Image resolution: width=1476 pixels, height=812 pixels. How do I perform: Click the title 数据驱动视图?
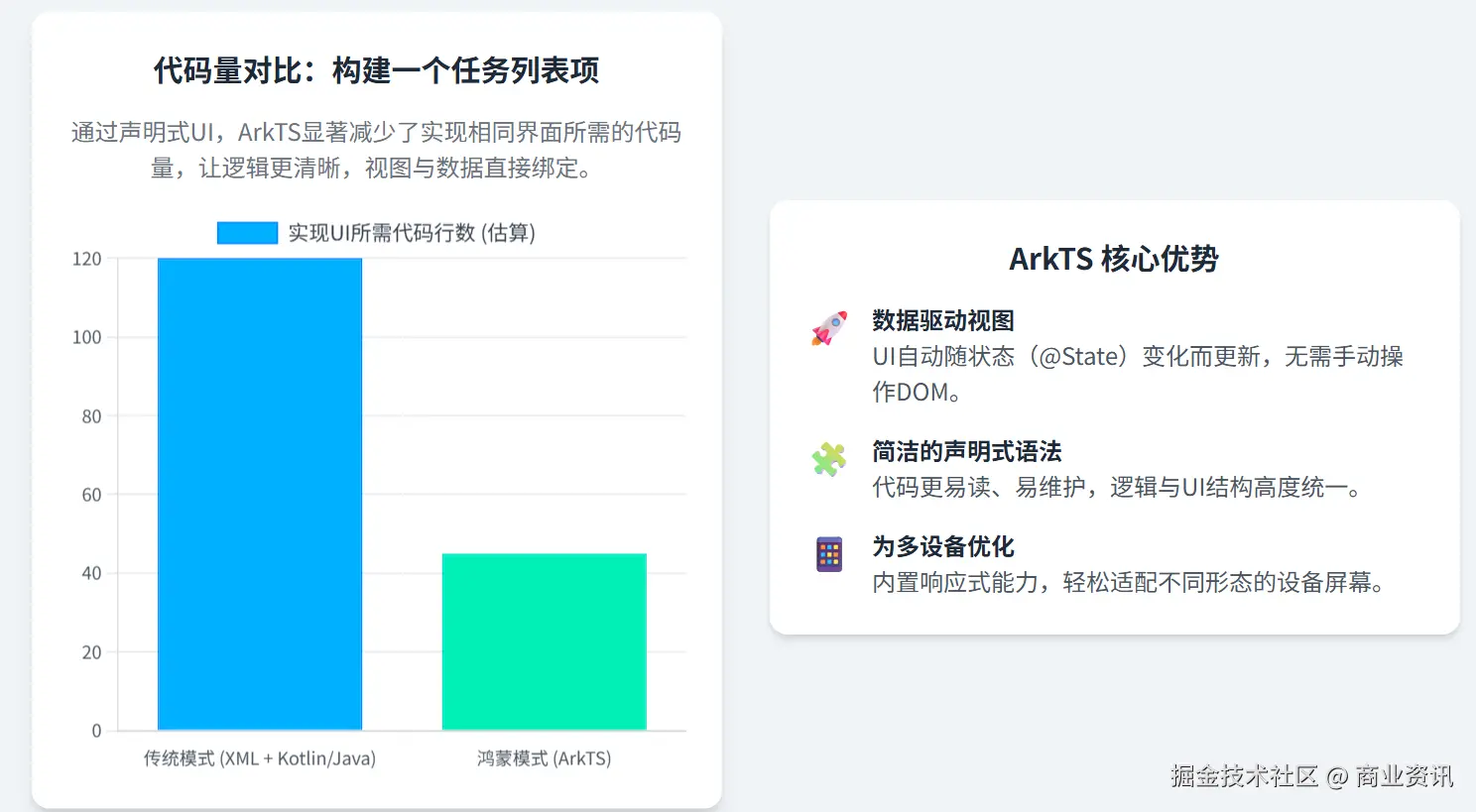(x=943, y=320)
